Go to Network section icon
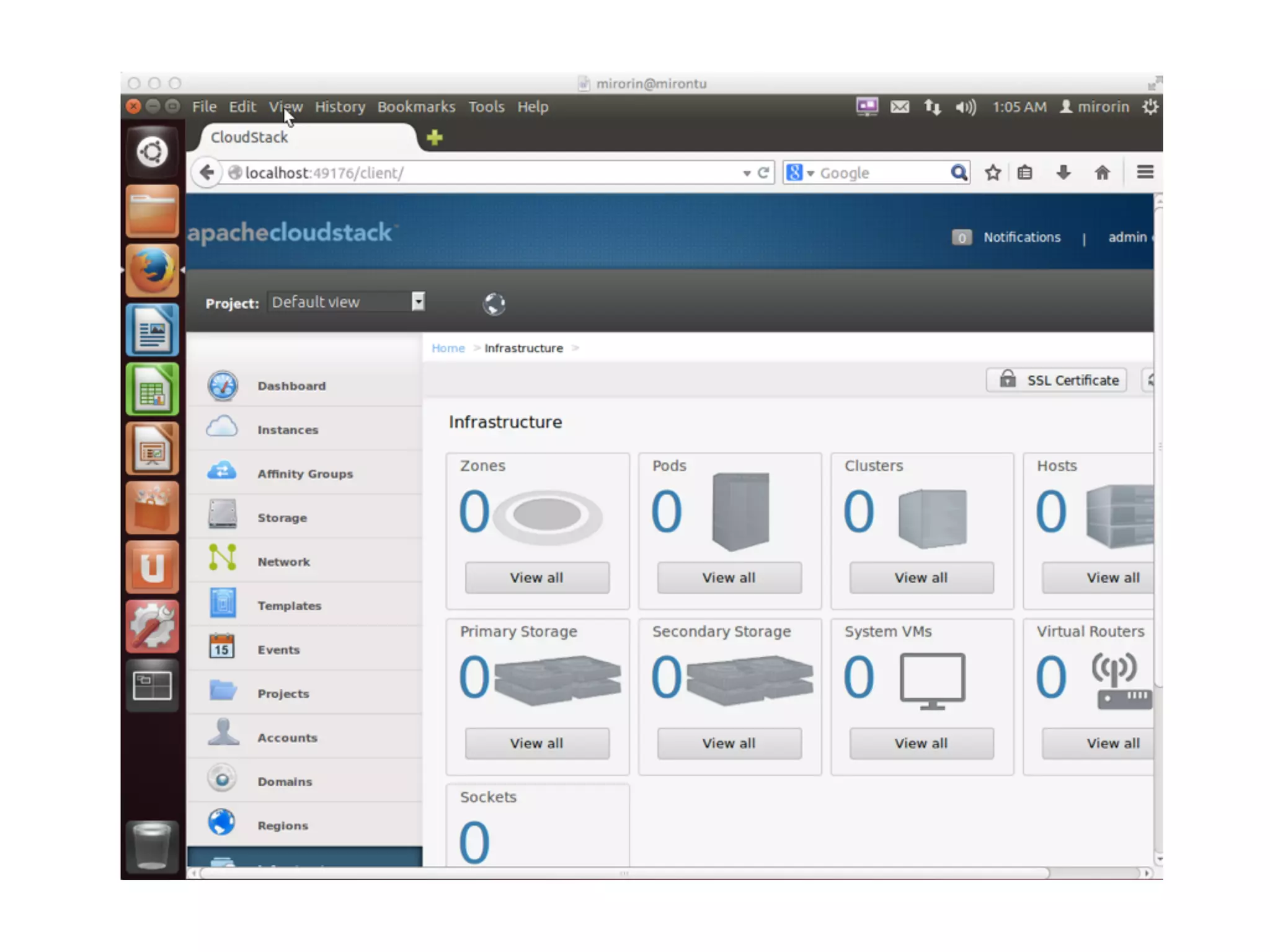 [222, 558]
